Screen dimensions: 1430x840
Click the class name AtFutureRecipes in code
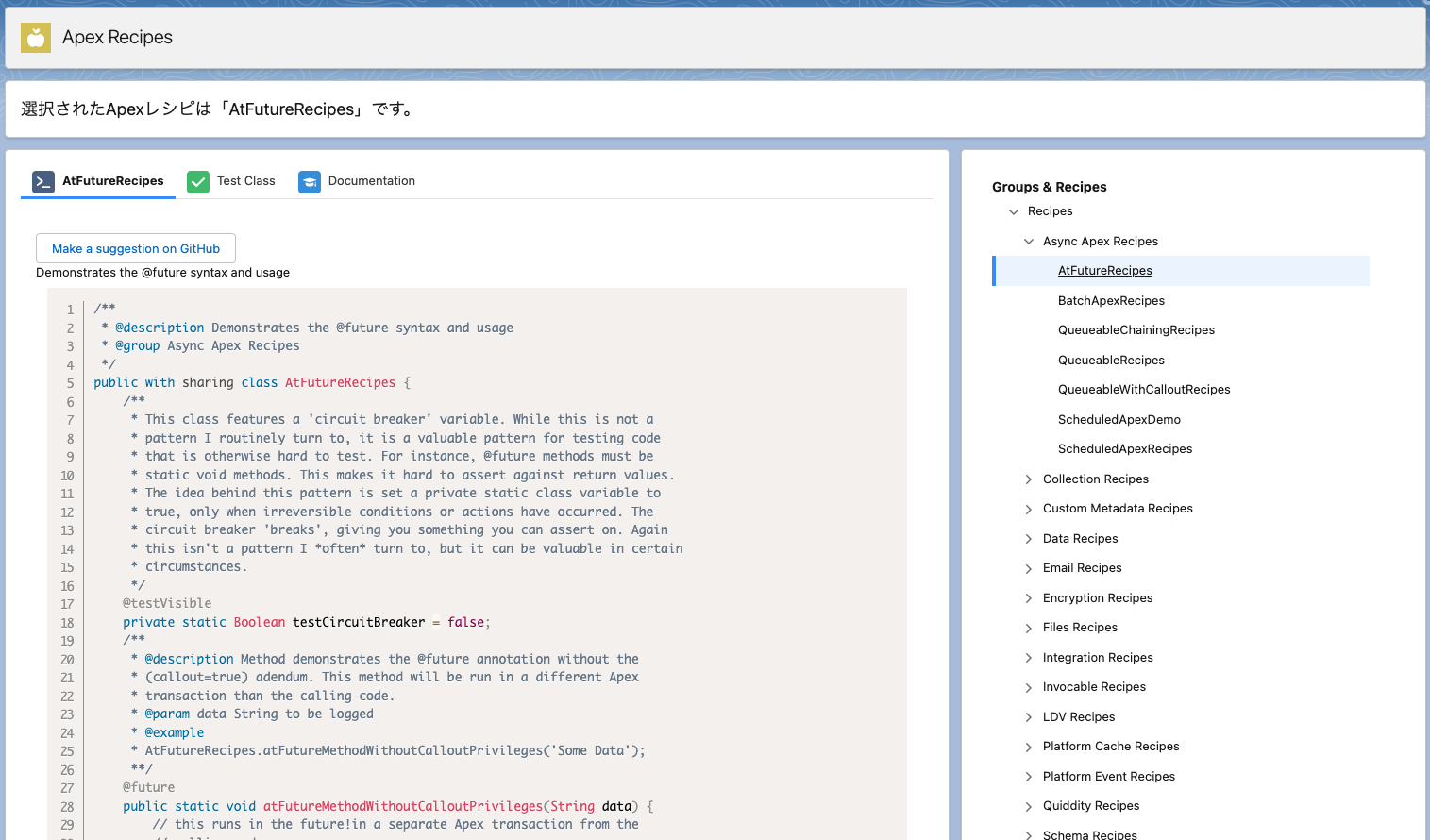pos(340,383)
